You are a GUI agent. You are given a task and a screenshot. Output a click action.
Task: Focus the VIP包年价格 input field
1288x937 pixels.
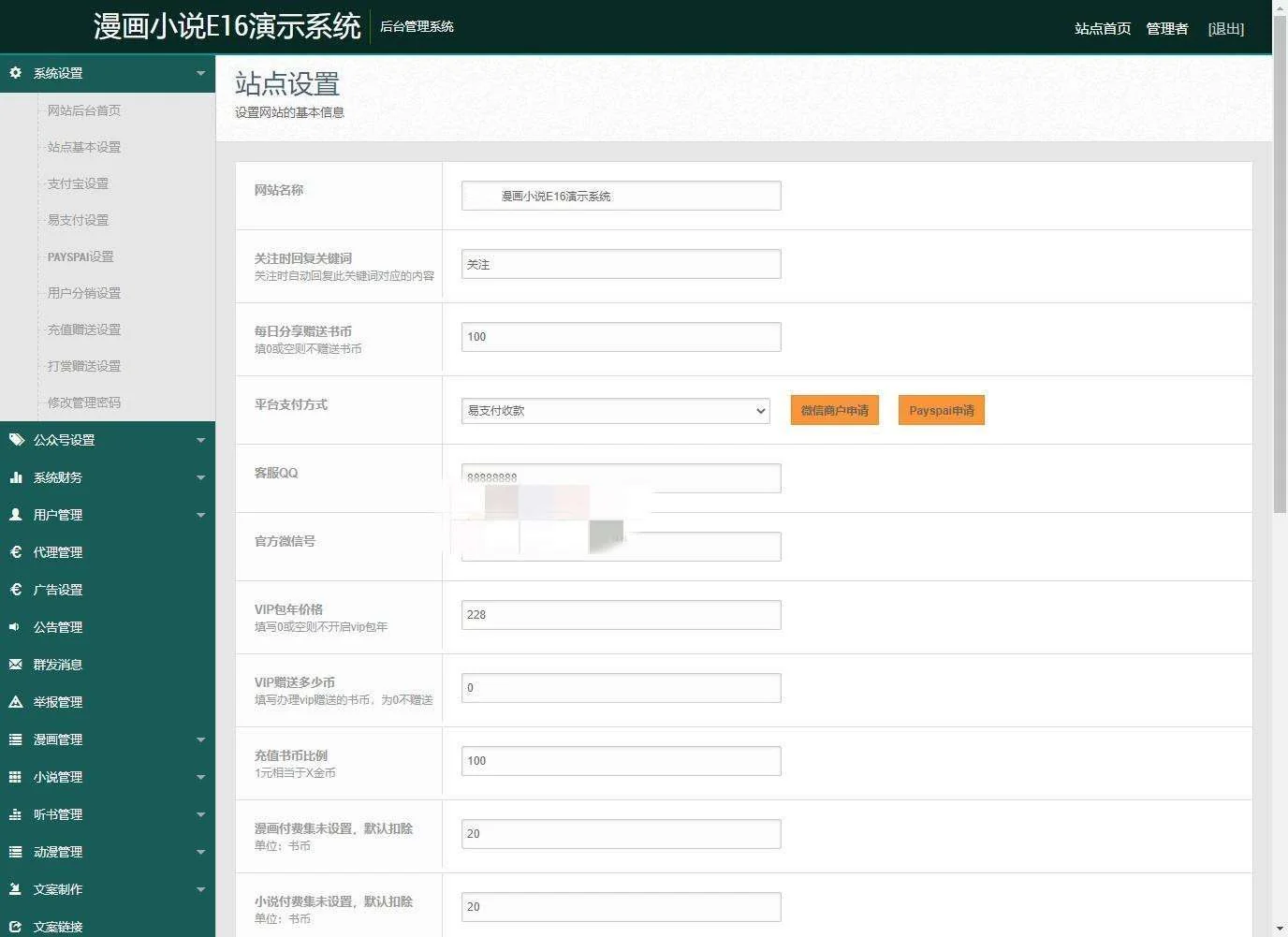(x=621, y=615)
